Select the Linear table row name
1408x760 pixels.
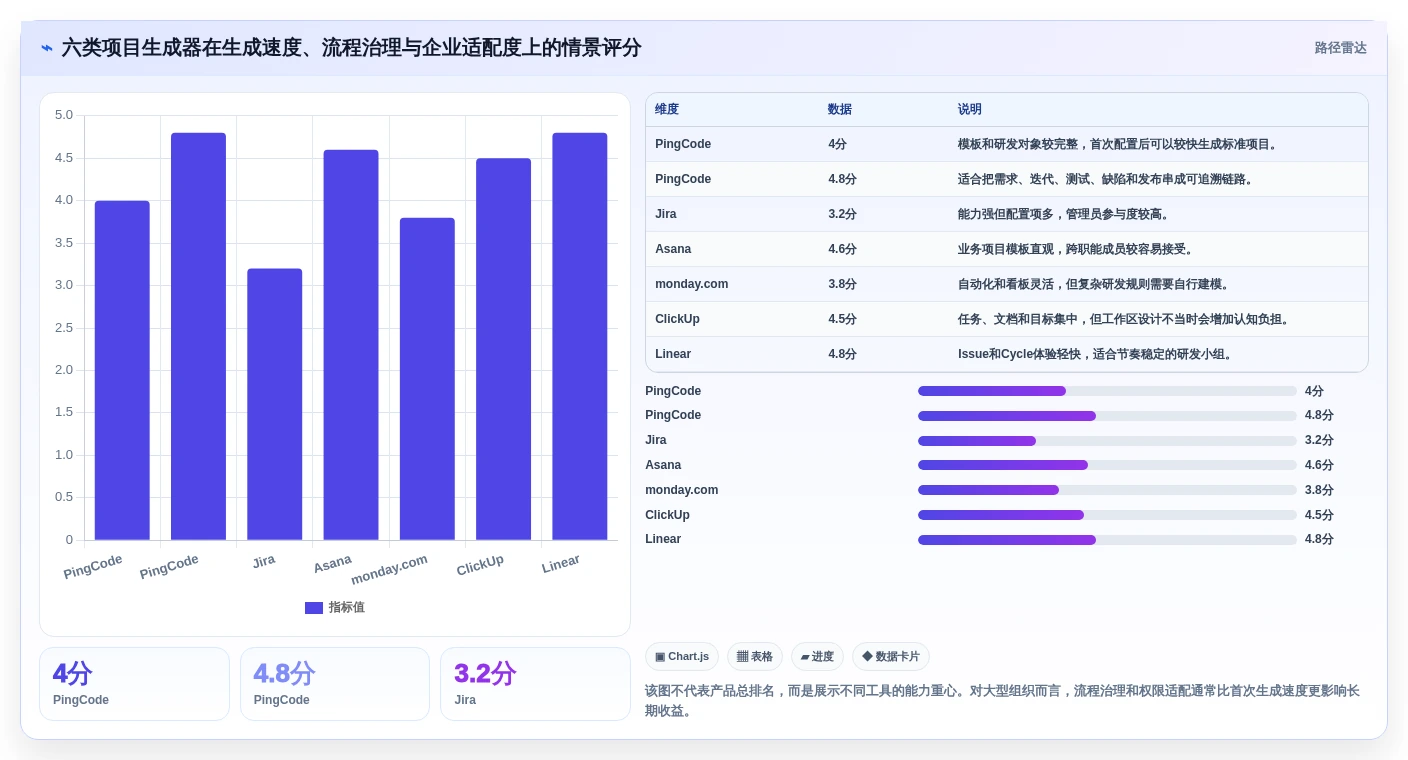click(673, 354)
